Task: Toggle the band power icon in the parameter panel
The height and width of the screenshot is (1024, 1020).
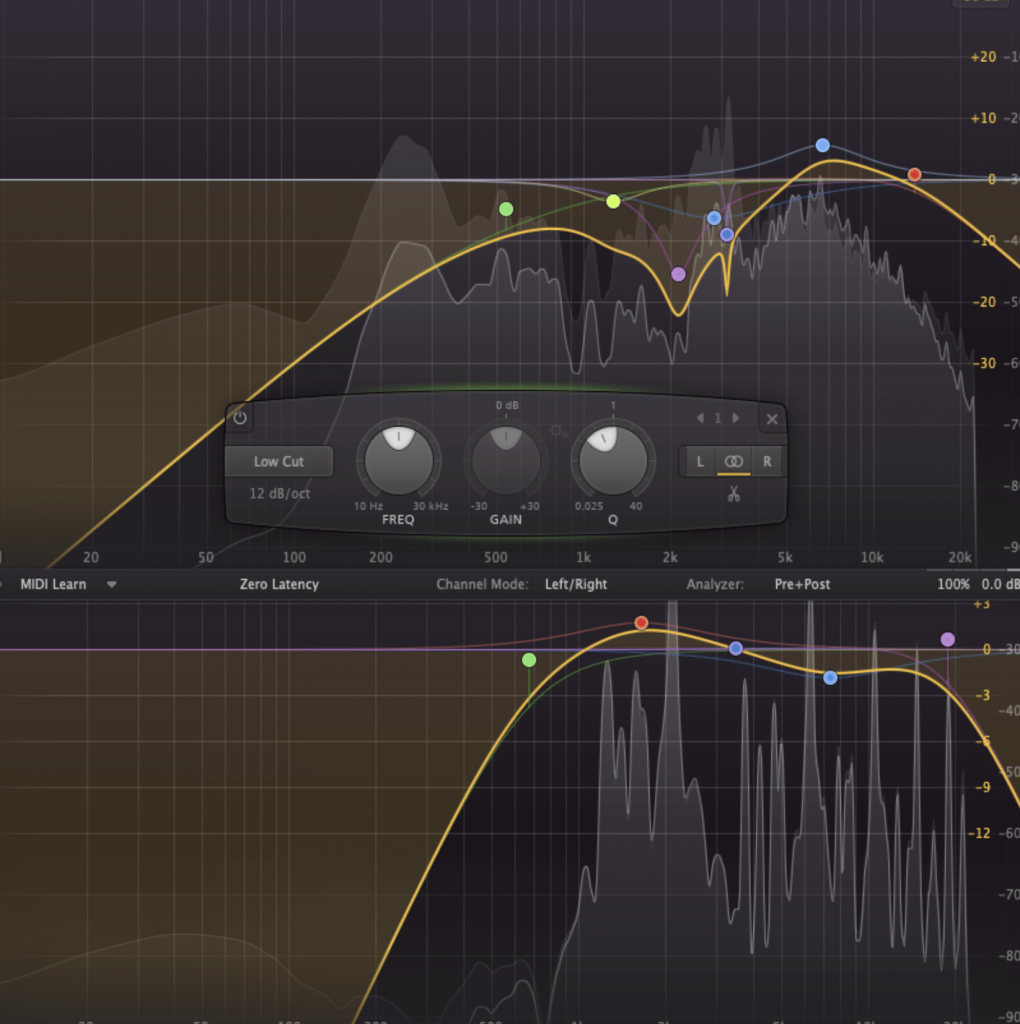Action: [240, 418]
